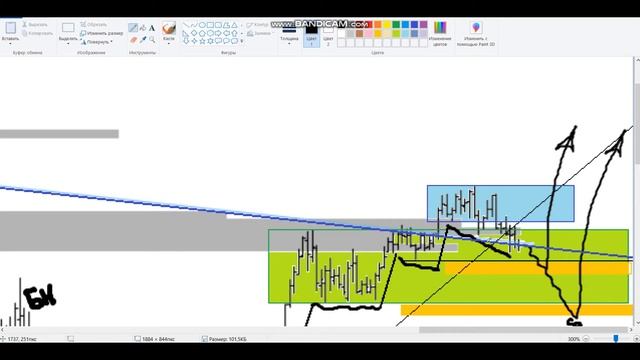The height and width of the screenshot is (360, 640).
Task: Choose the Oval callout shape
Action: click(227, 41)
